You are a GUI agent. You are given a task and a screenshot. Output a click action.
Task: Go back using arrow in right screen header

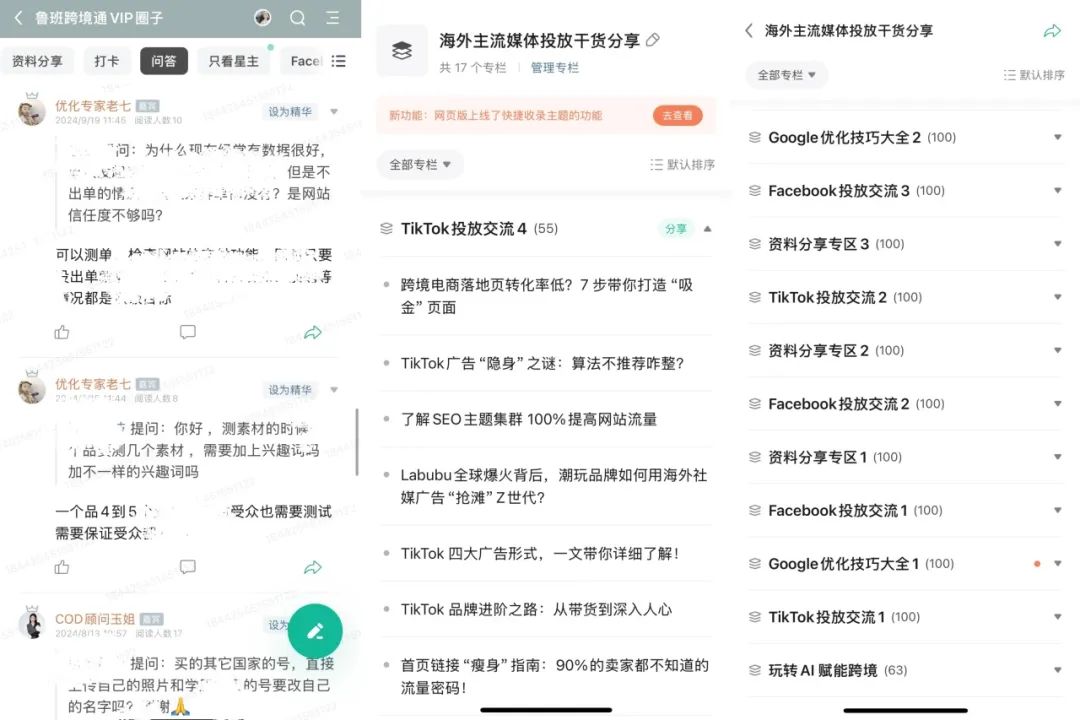tap(749, 30)
